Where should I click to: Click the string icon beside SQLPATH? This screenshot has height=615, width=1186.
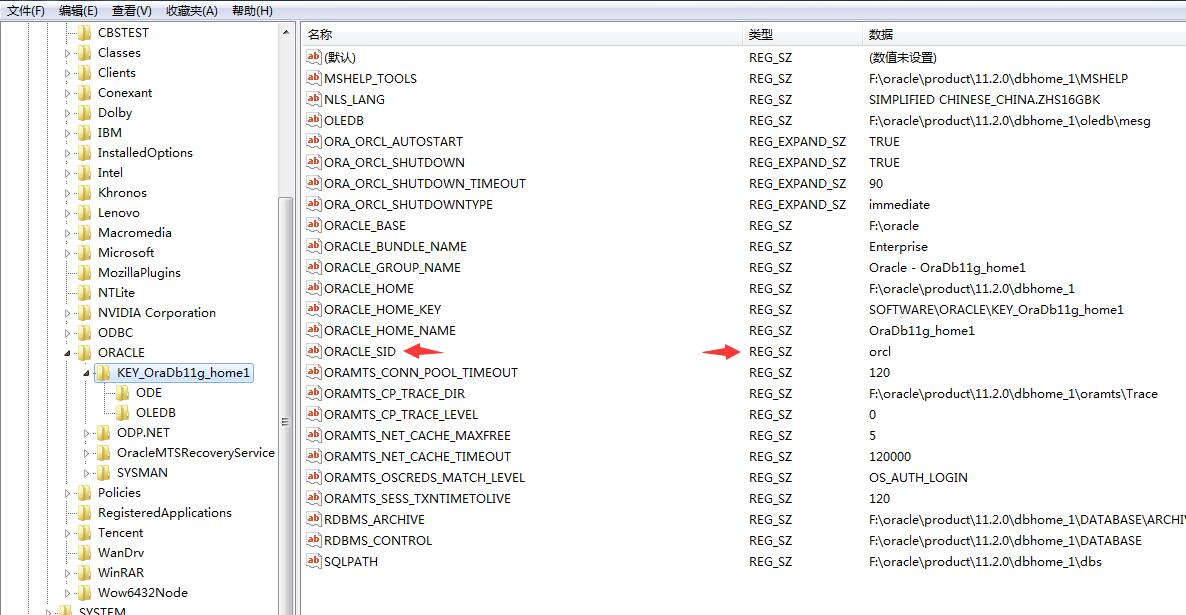point(314,561)
